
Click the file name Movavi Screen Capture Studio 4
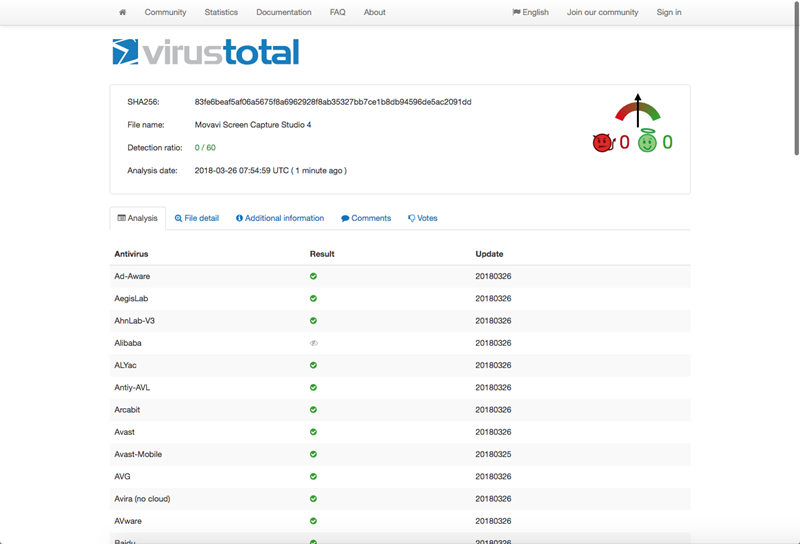pos(253,125)
